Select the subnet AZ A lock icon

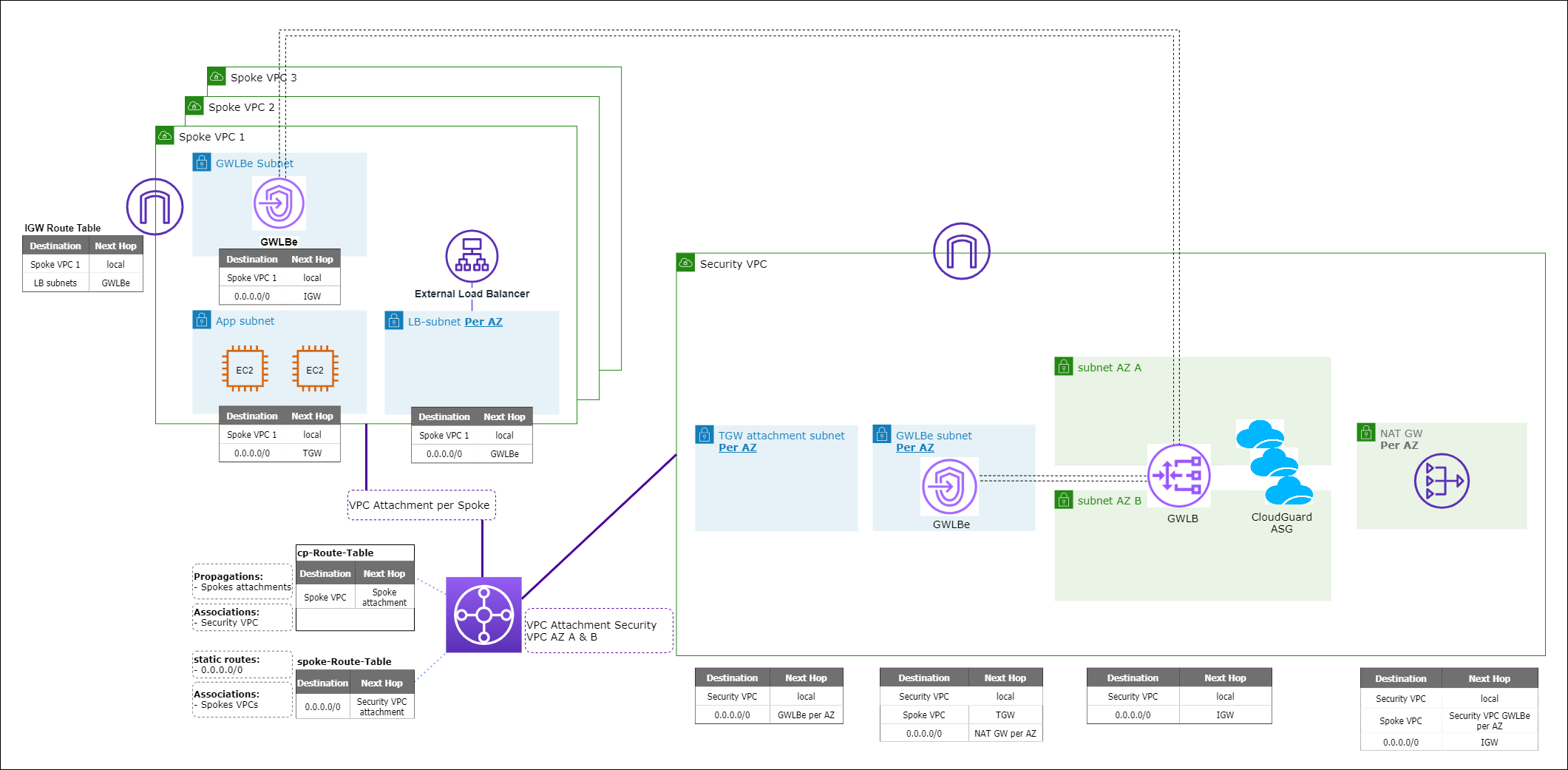(1063, 367)
